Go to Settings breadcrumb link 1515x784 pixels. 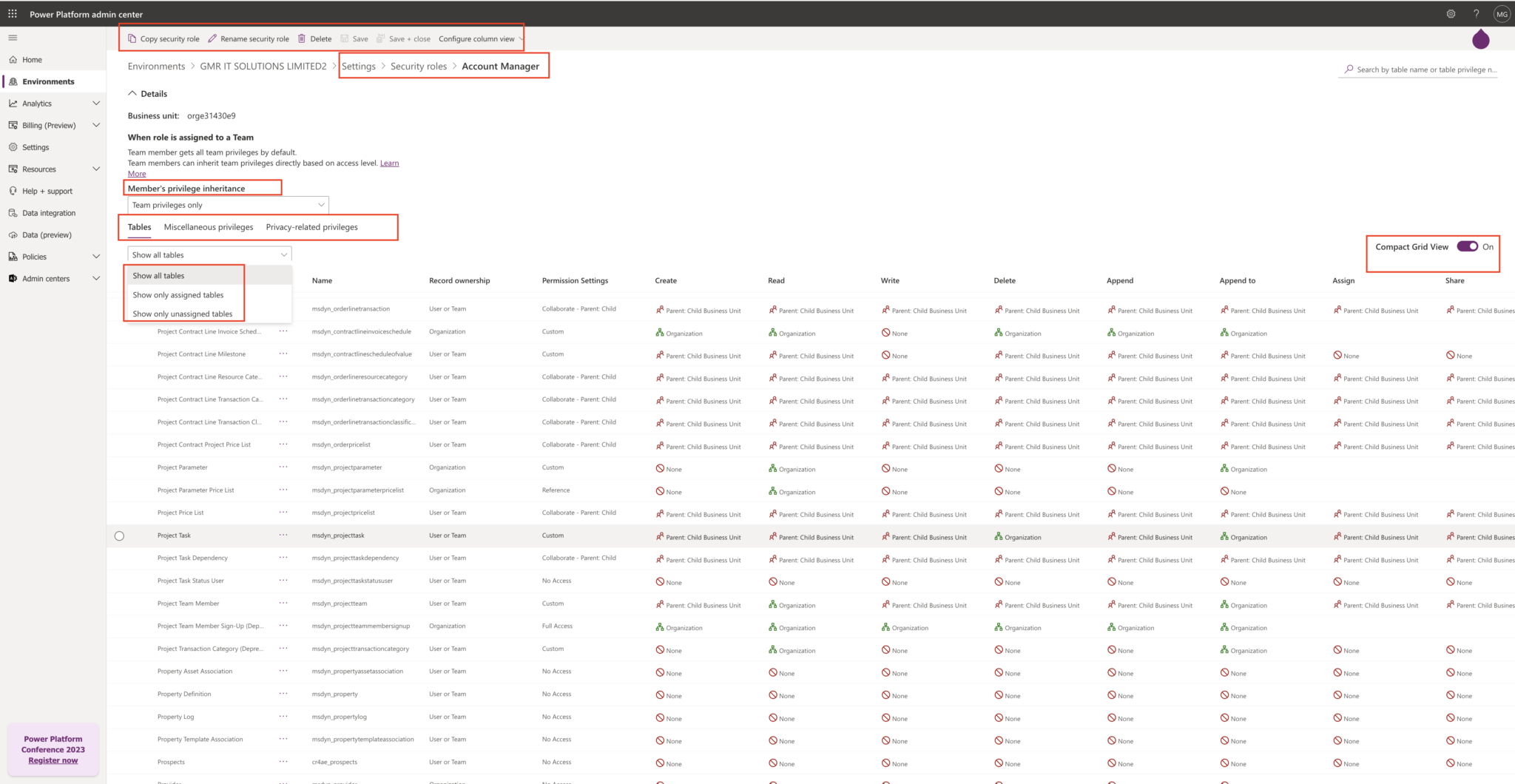(359, 66)
